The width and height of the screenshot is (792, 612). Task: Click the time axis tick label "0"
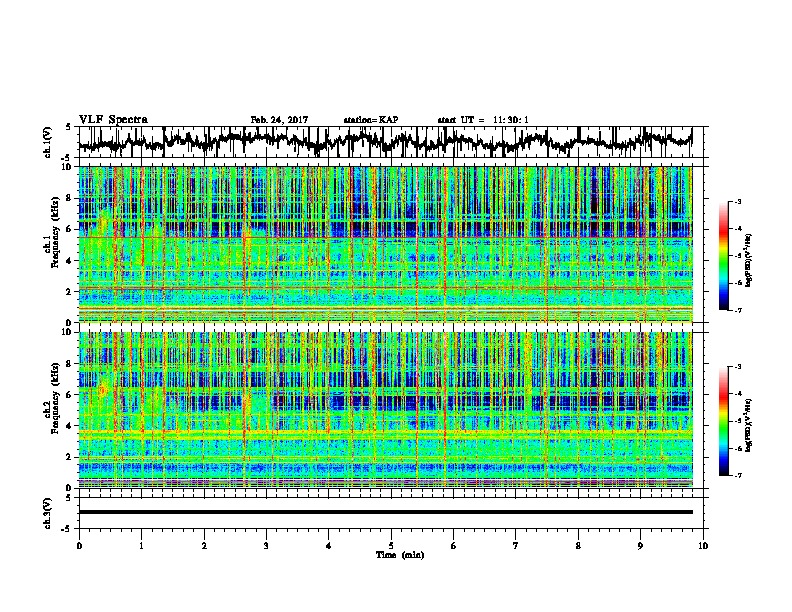click(79, 546)
